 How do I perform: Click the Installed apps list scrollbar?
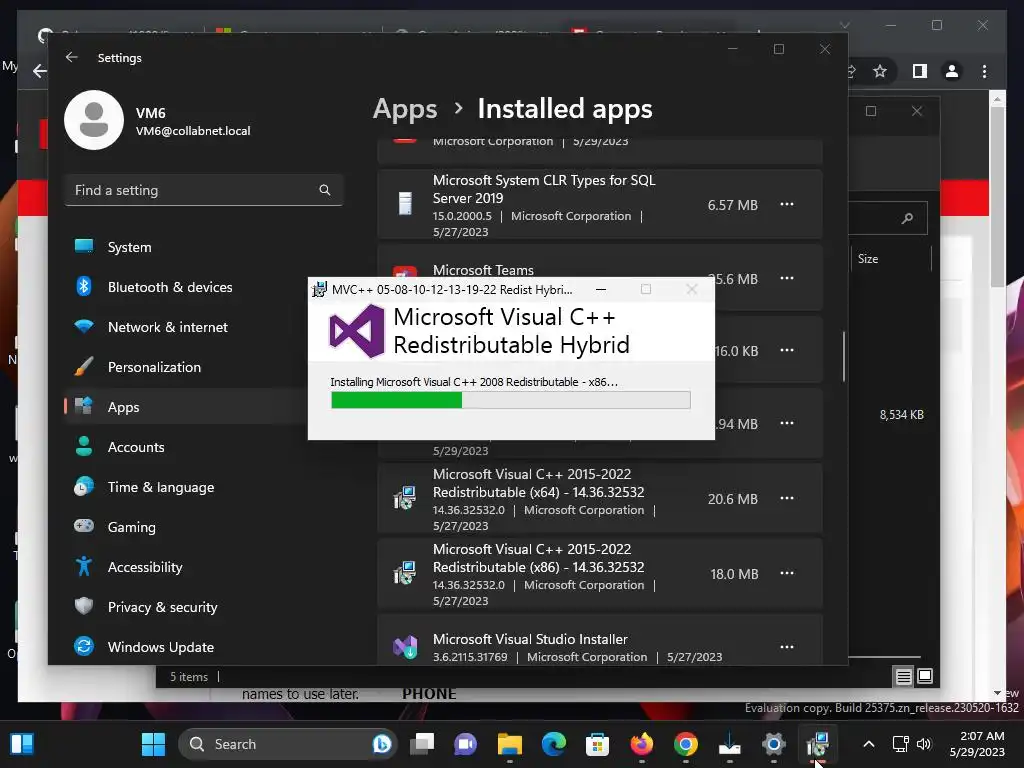844,357
